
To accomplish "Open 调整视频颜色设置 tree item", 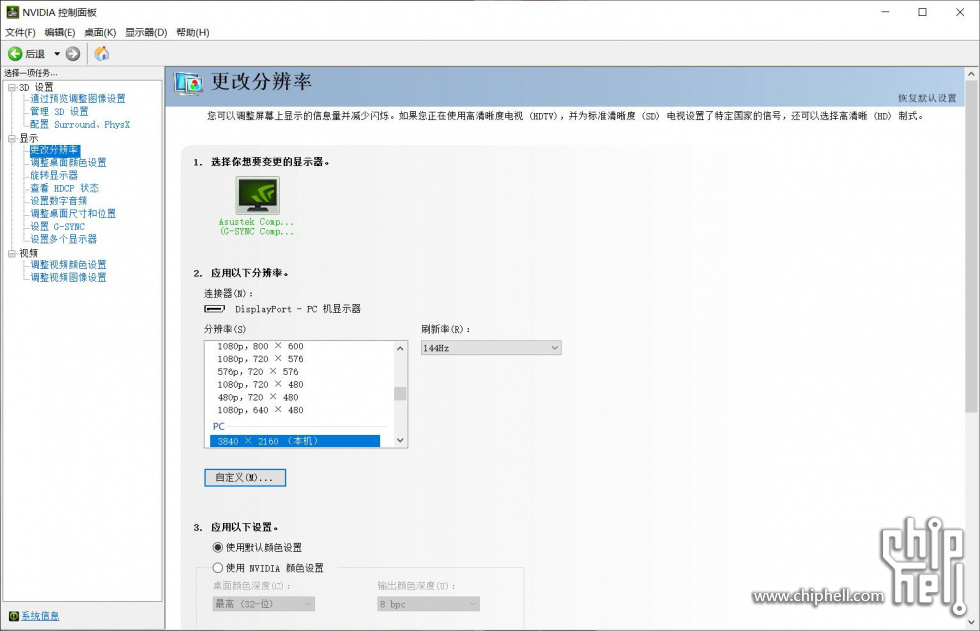I will (x=68, y=265).
